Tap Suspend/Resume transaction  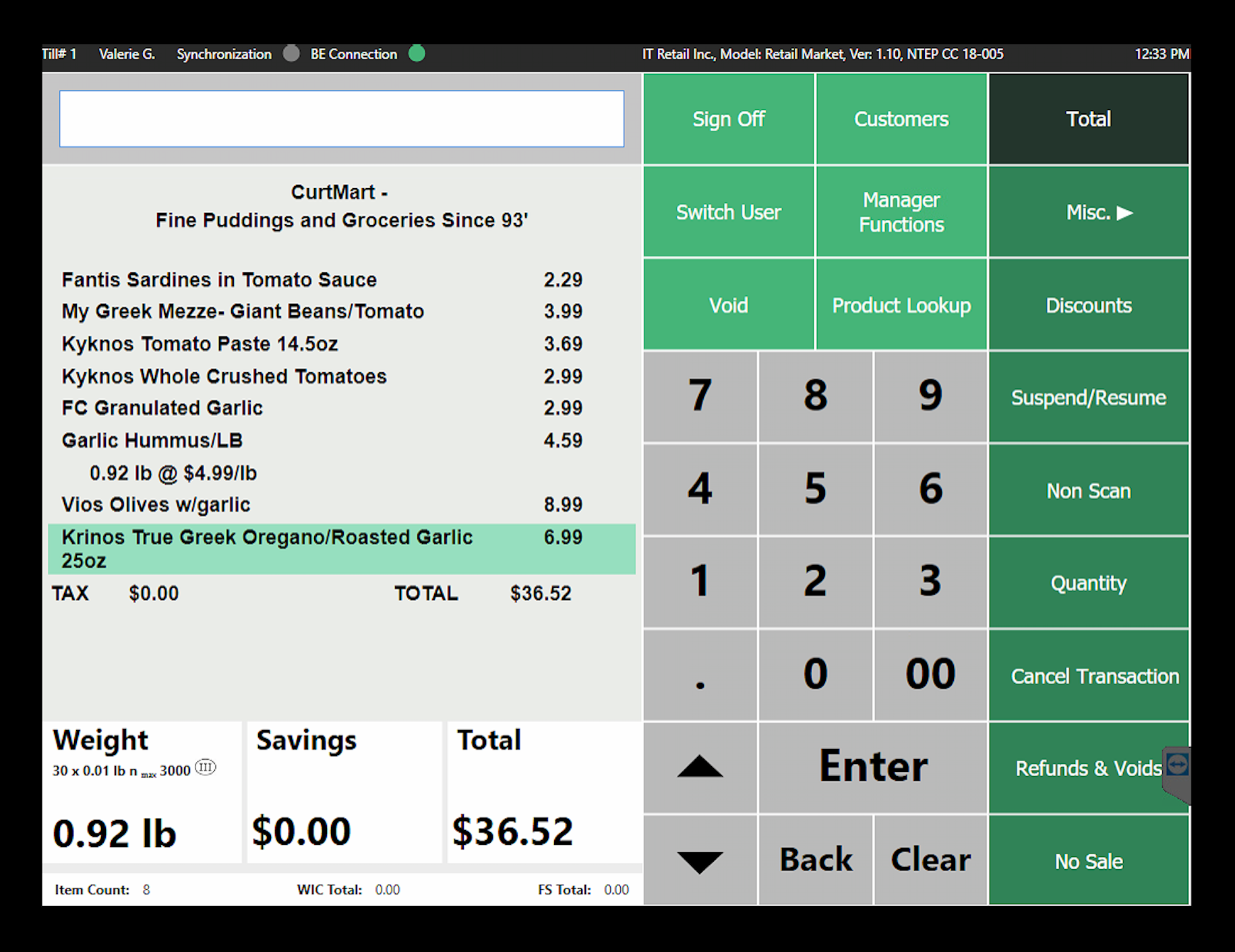click(x=1089, y=397)
